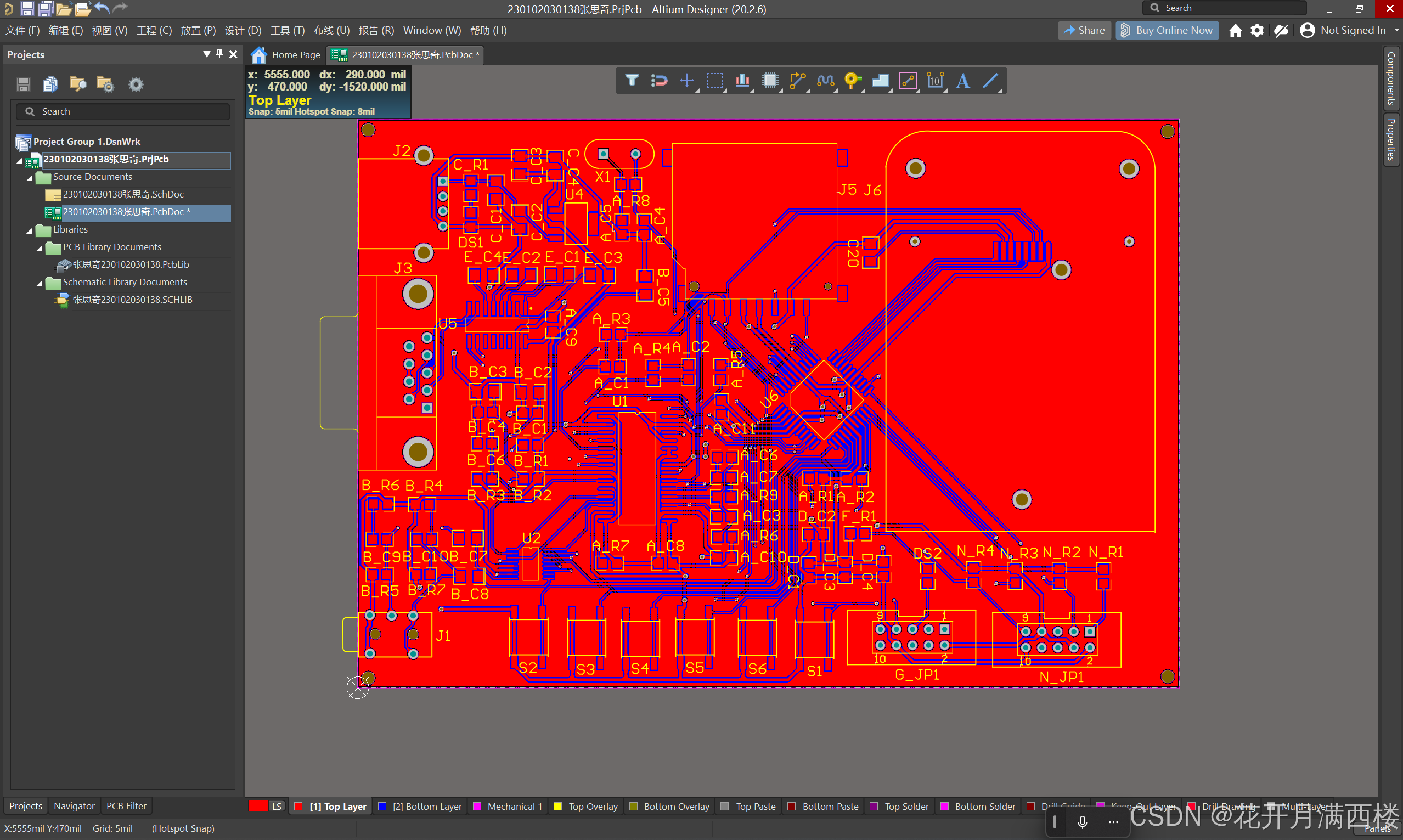Toggle the Projects panel pin
This screenshot has height=840, width=1403.
tap(219, 54)
